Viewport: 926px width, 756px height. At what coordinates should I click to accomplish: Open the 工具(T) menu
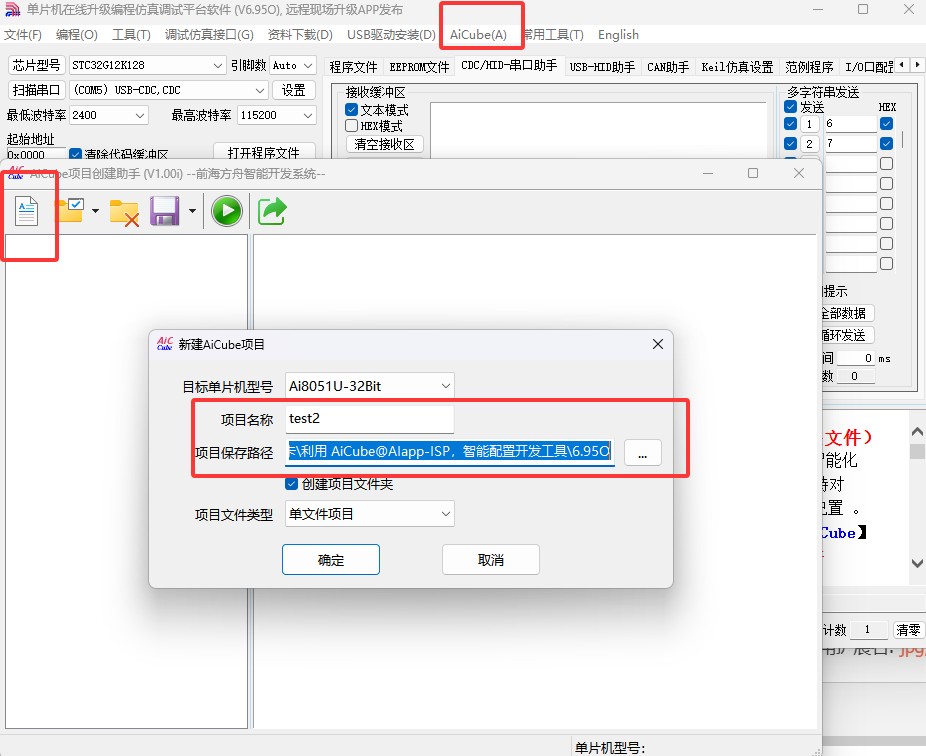tap(131, 35)
